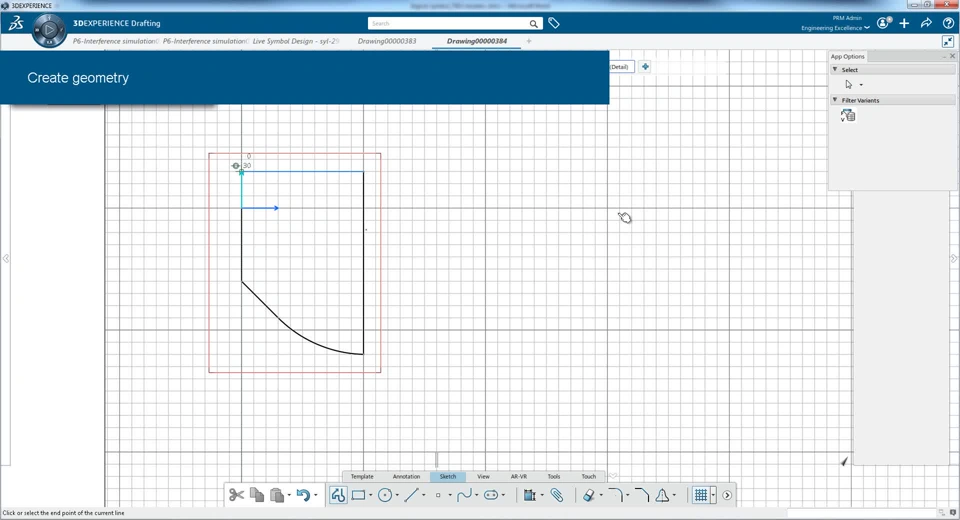Open the Drawing00000384 tab
Viewport: 960px width, 520px height.
click(477, 41)
